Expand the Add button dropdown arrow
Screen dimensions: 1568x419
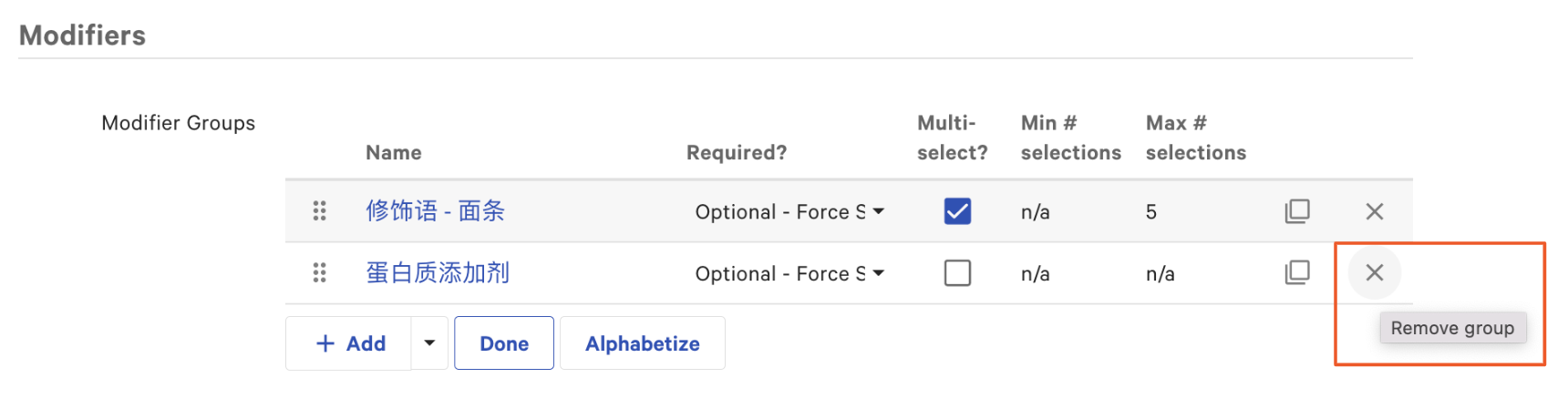(x=429, y=343)
